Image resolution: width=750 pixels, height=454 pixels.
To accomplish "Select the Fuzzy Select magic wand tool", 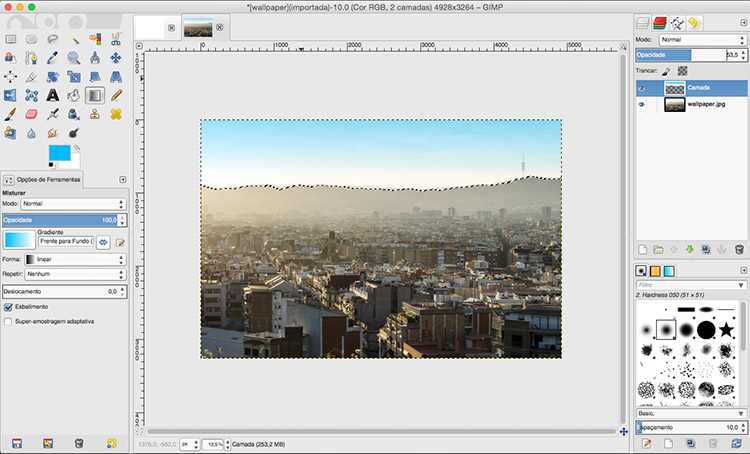I will [74, 39].
